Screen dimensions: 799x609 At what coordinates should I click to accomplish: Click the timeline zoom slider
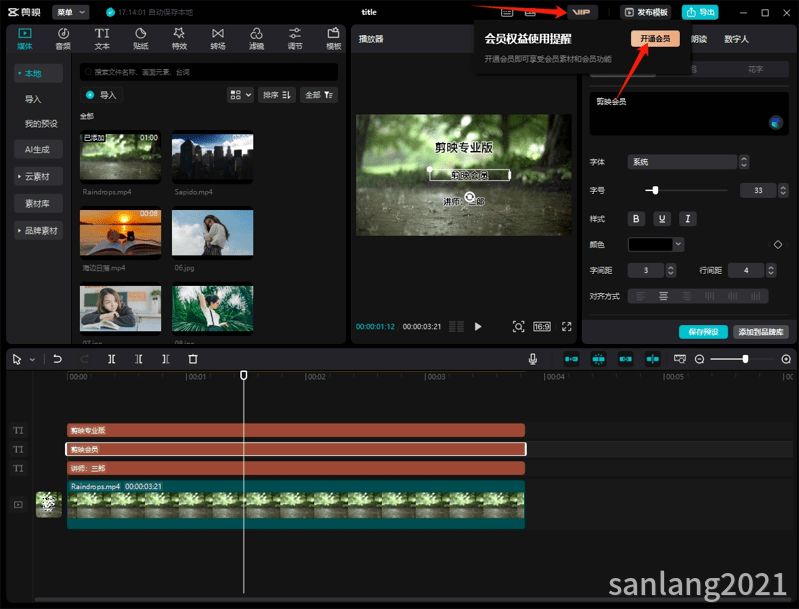pos(742,359)
